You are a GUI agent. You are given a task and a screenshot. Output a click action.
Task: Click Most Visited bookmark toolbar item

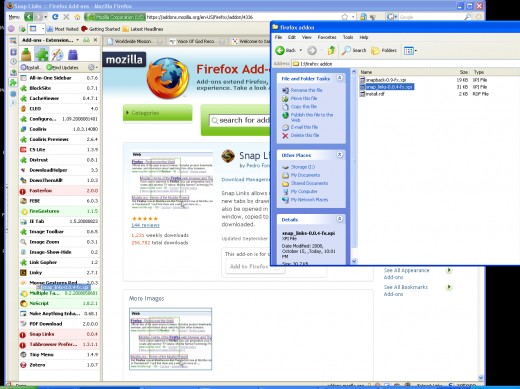[x=63, y=29]
